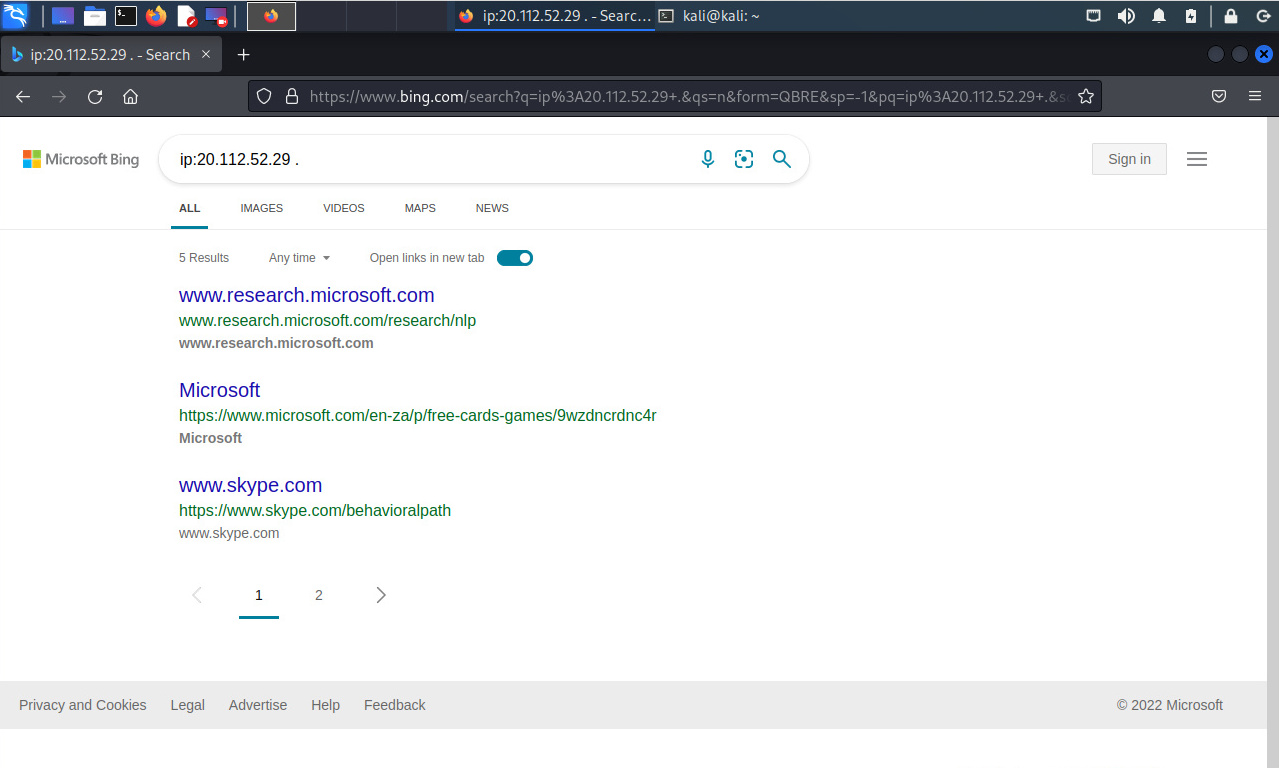Bookmark this page with star icon
This screenshot has height=768, width=1279.
click(x=1085, y=97)
